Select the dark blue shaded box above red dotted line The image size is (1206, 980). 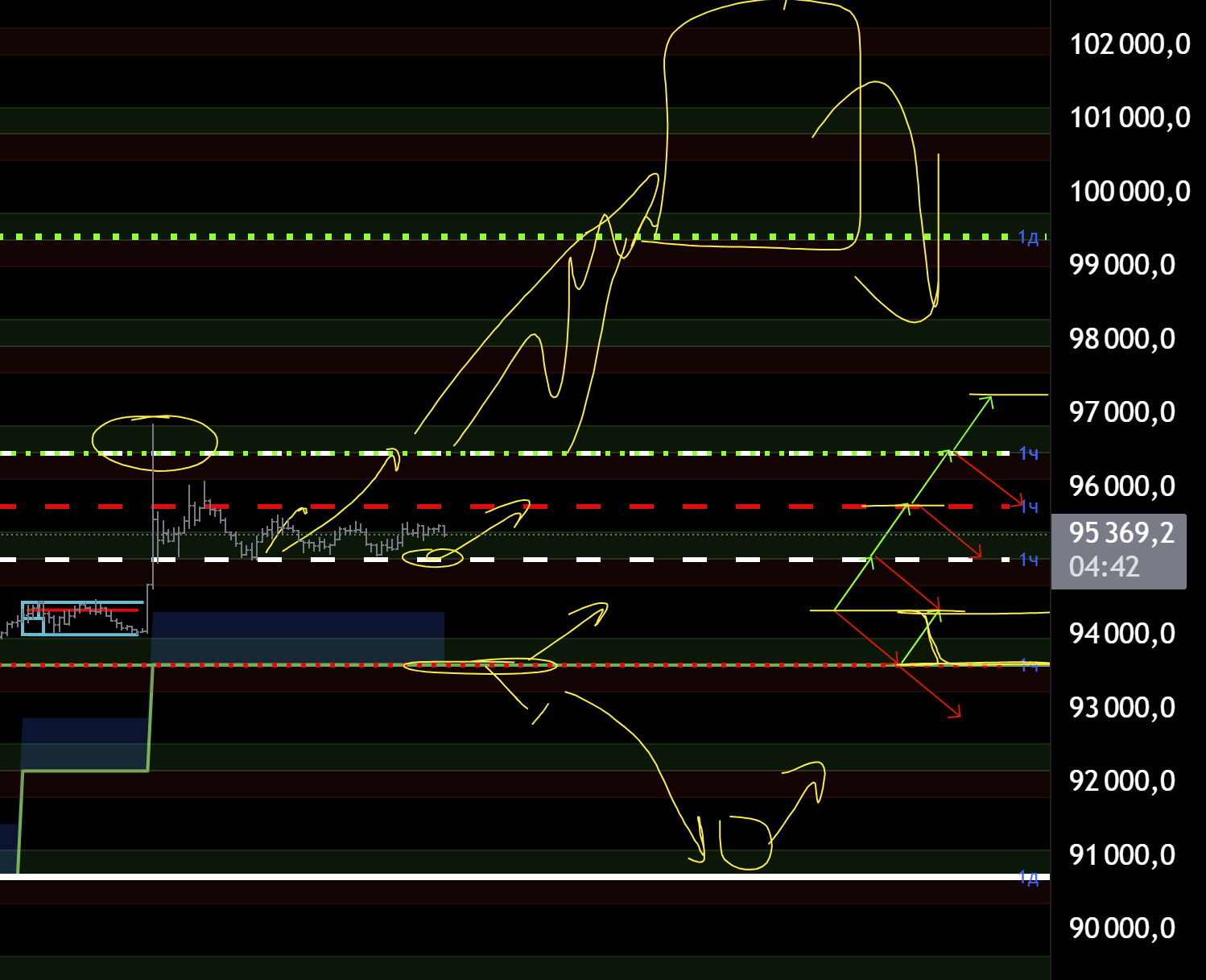(298, 636)
